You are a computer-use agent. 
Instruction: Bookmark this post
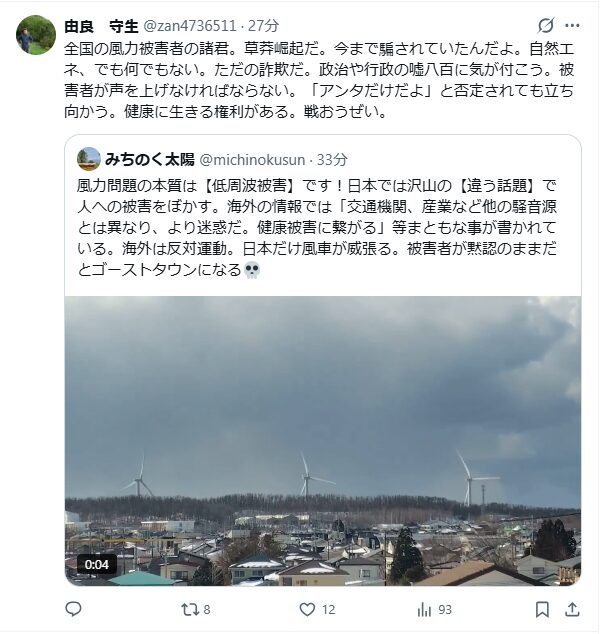pyautogui.click(x=542, y=609)
